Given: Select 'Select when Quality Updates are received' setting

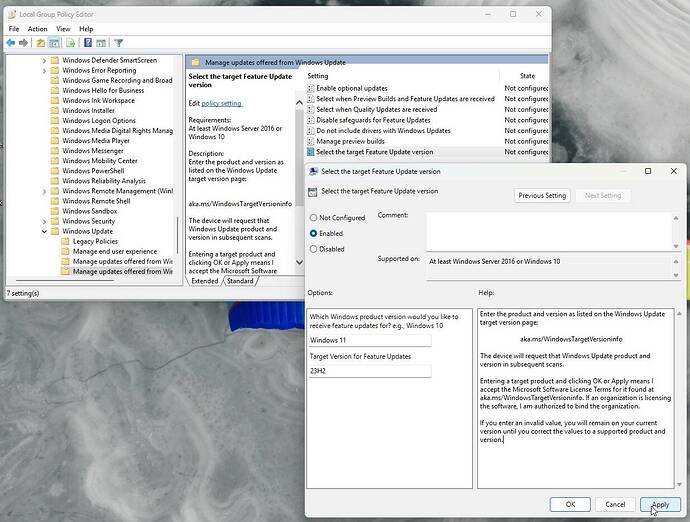Looking at the screenshot, I should 377,110.
